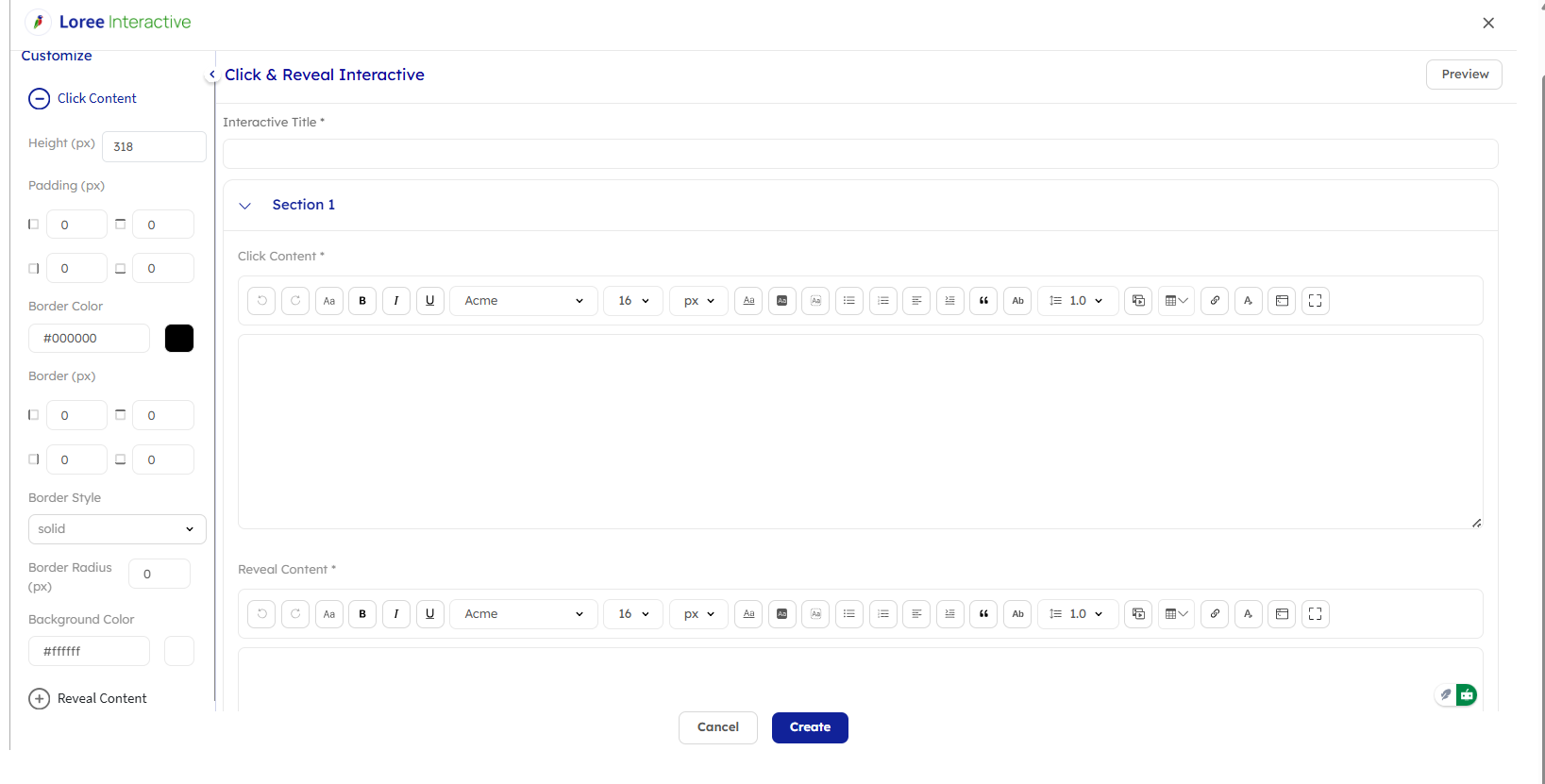Insert a link using Click Content toolbar
Screen dimensions: 1545x784
pos(1215,301)
